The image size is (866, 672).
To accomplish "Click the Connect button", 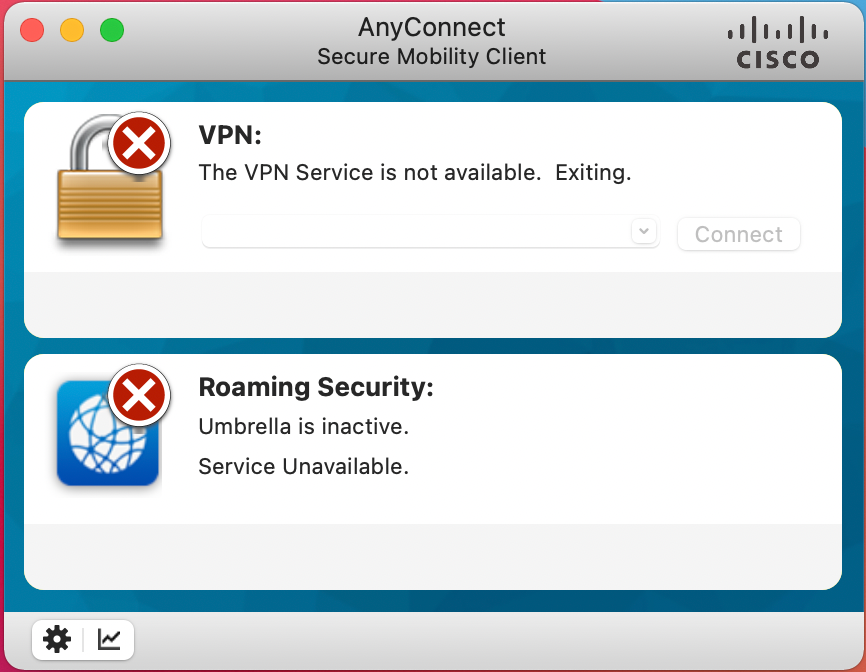I will pos(738,234).
